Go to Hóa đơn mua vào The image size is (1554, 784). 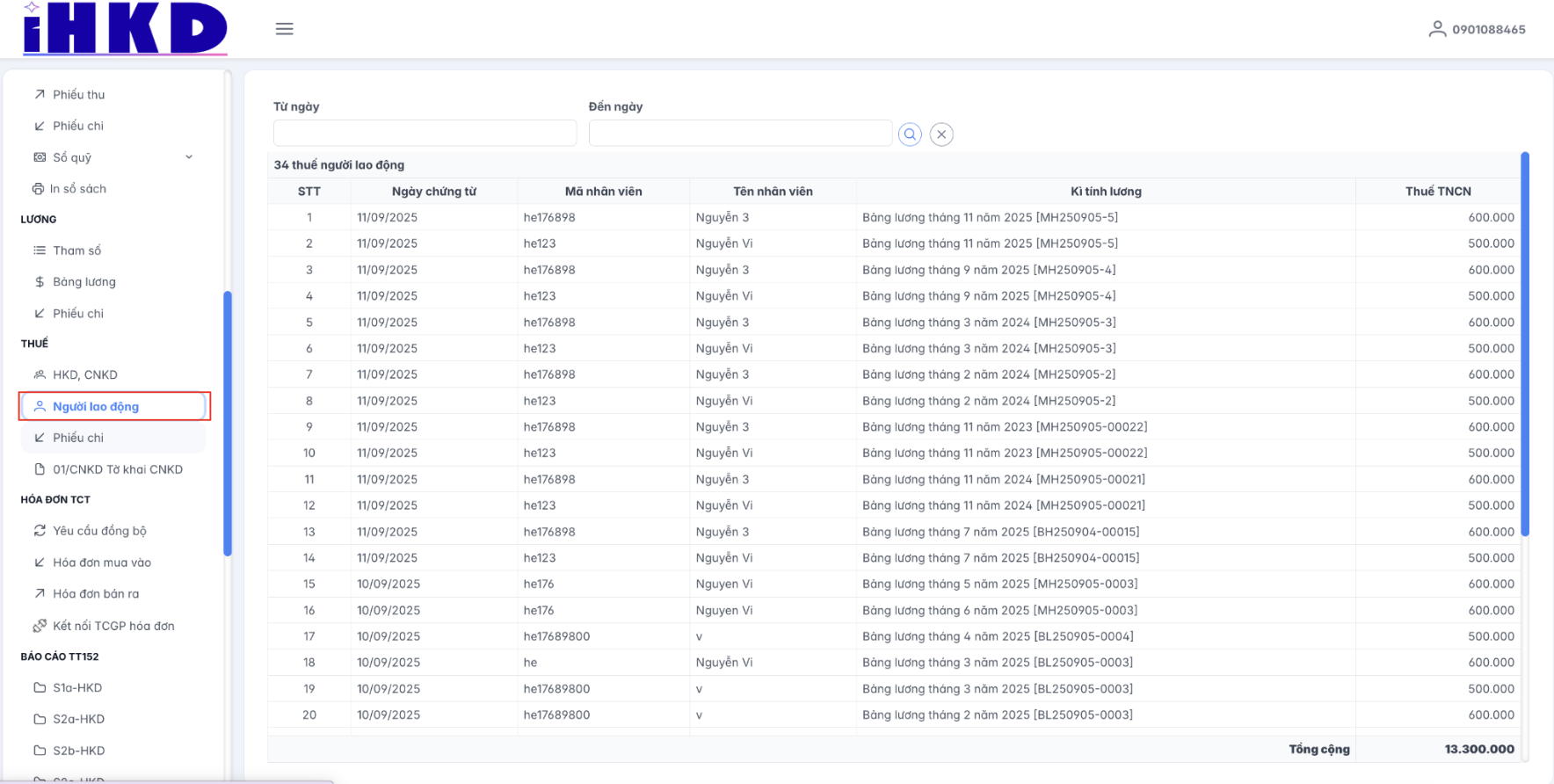coord(101,563)
